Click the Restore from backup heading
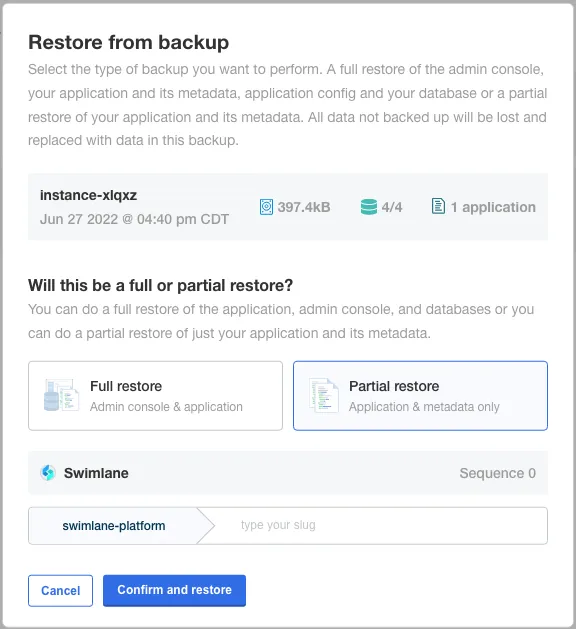This screenshot has height=629, width=576. [x=128, y=43]
